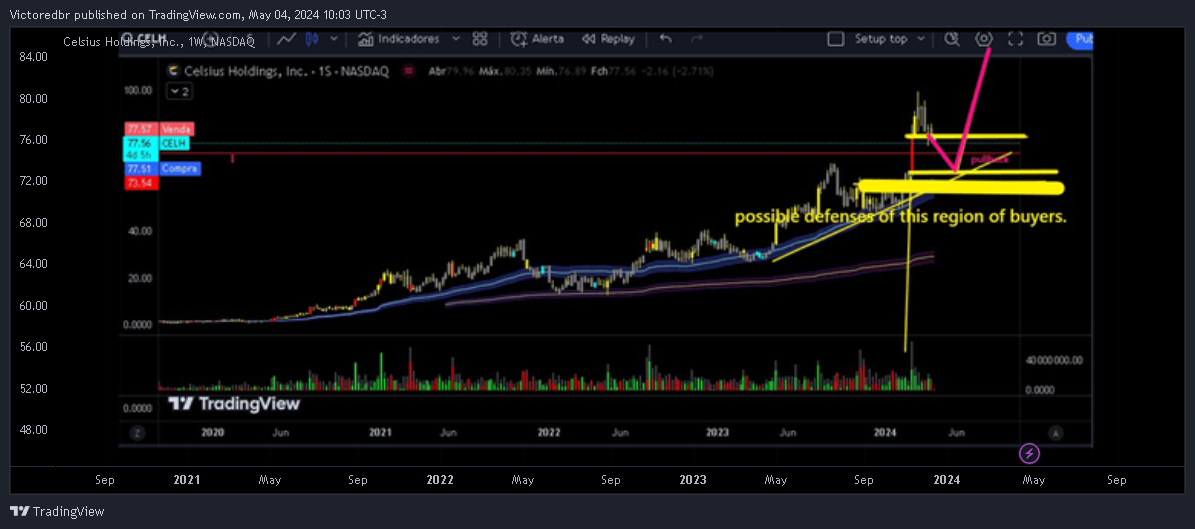
Task: Open the TradingView logo link at bottom-left
Action: coord(57,511)
